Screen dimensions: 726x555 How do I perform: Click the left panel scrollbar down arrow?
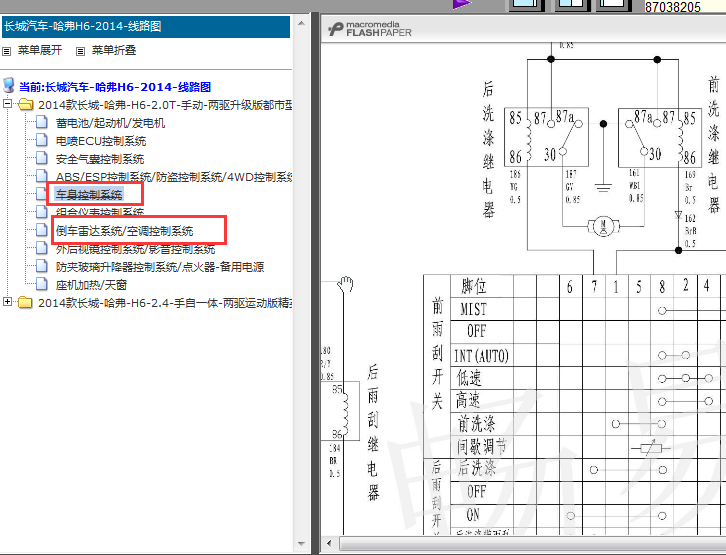coord(301,544)
